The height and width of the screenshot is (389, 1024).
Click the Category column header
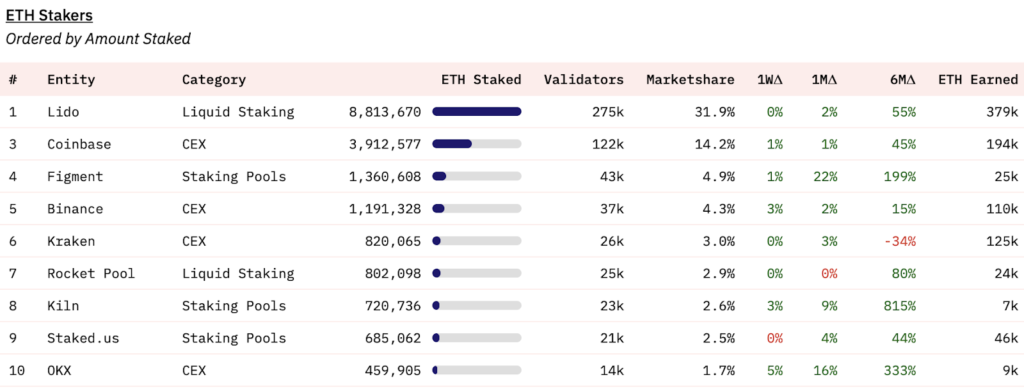[x=214, y=80]
